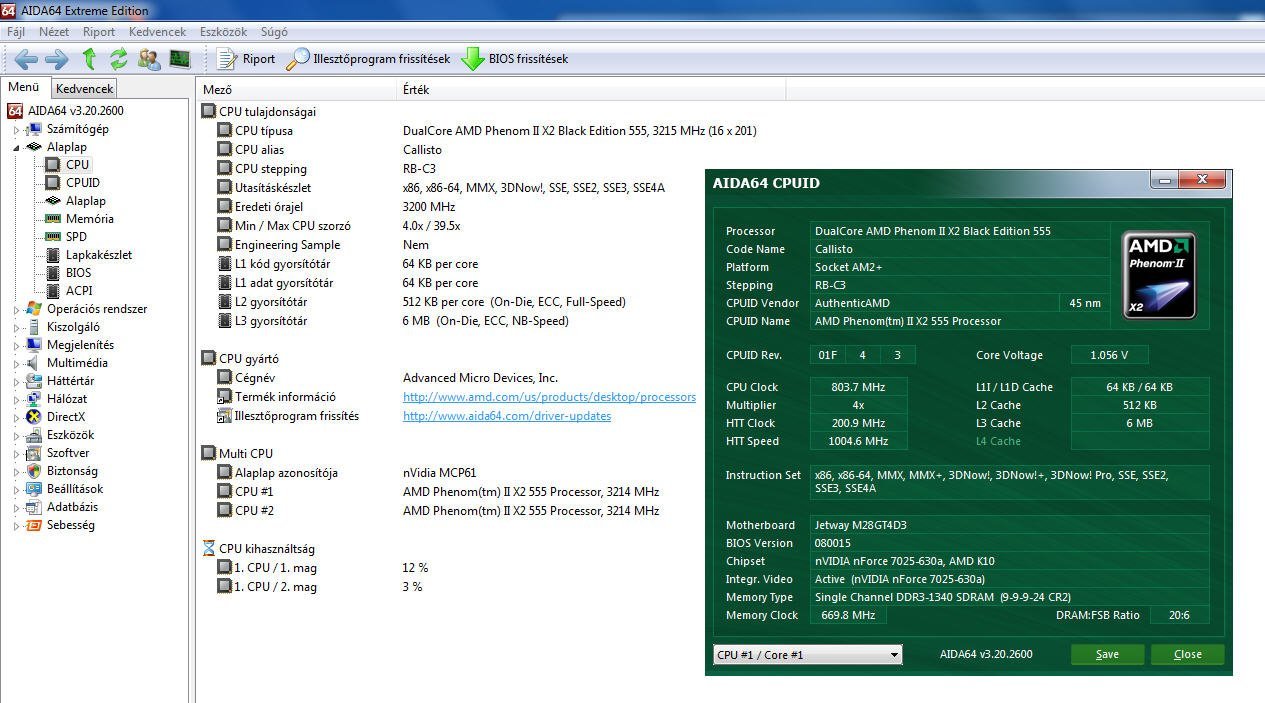Click the green Up arrow toolbar icon
Image resolution: width=1265 pixels, height=703 pixels.
point(89,59)
